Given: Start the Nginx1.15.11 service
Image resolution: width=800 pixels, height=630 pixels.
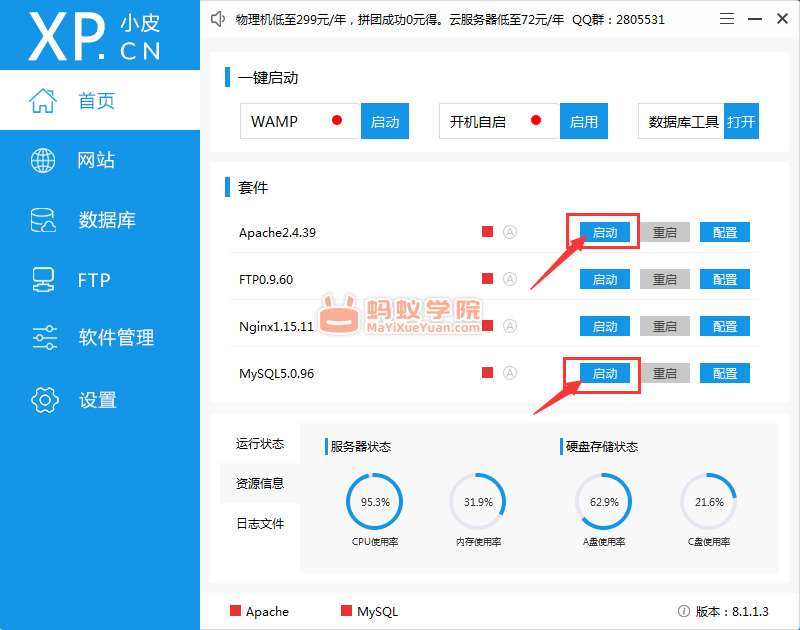Looking at the screenshot, I should (x=605, y=326).
